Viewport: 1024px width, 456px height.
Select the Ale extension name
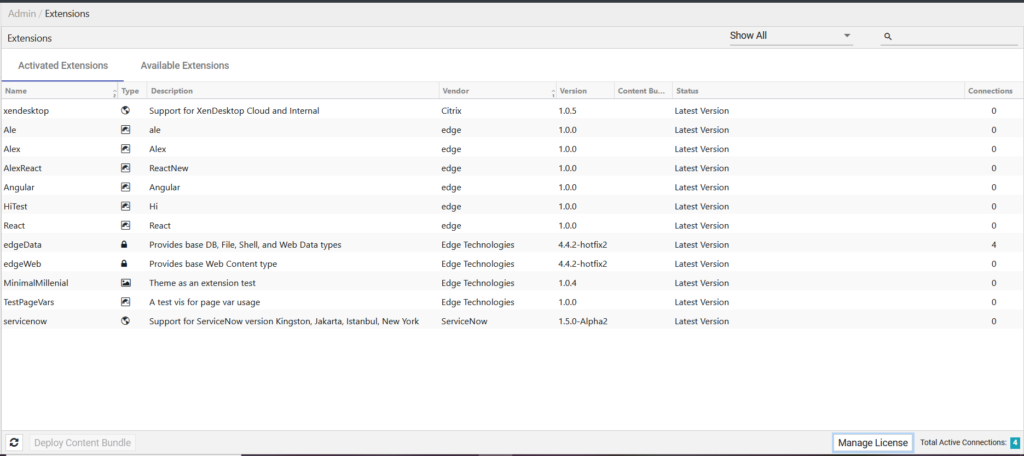point(10,130)
